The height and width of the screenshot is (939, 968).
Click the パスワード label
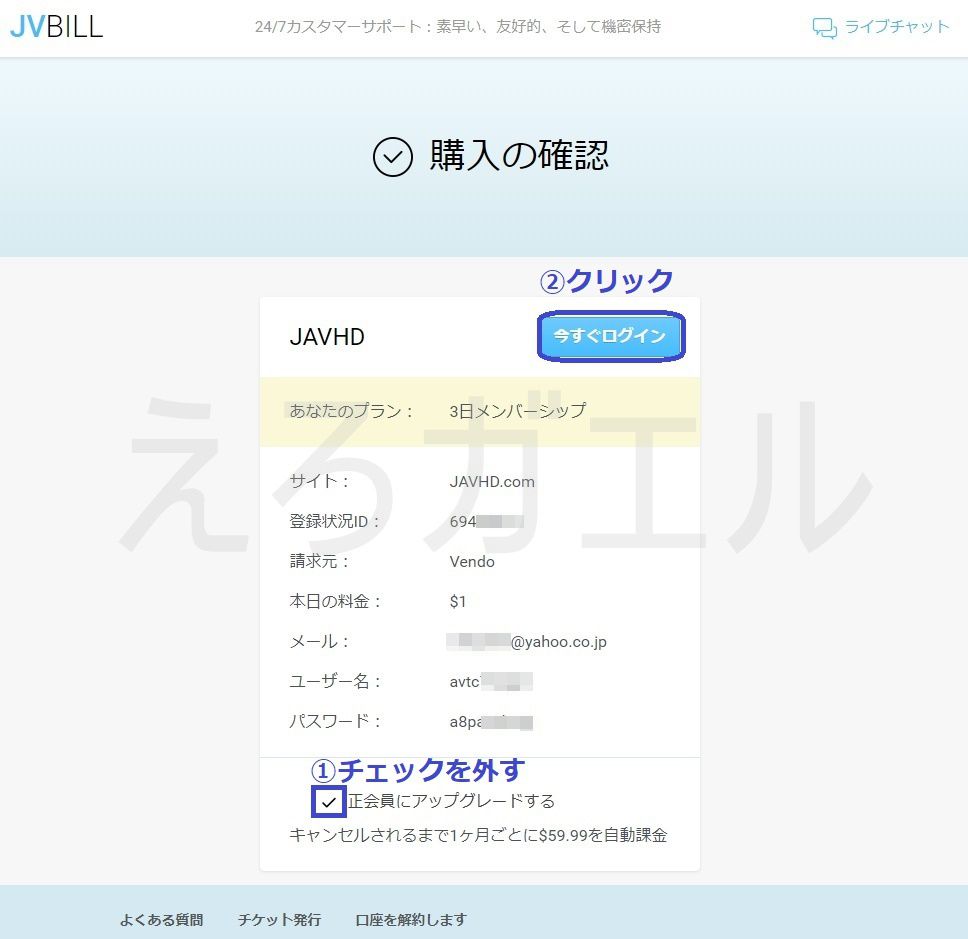point(335,721)
